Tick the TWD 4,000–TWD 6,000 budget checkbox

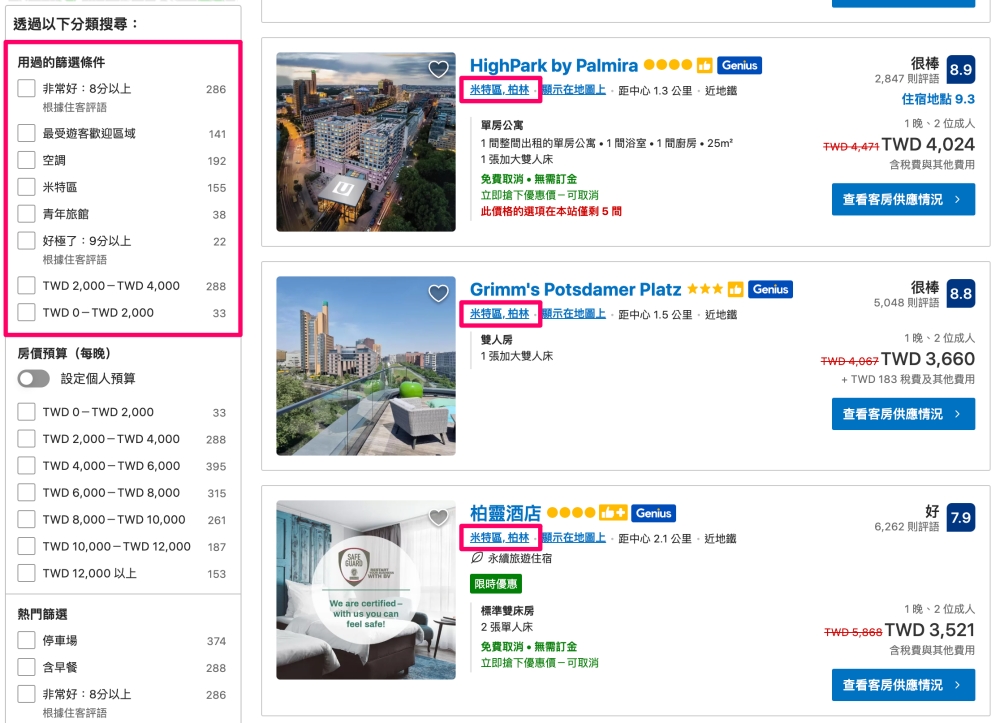coord(26,465)
